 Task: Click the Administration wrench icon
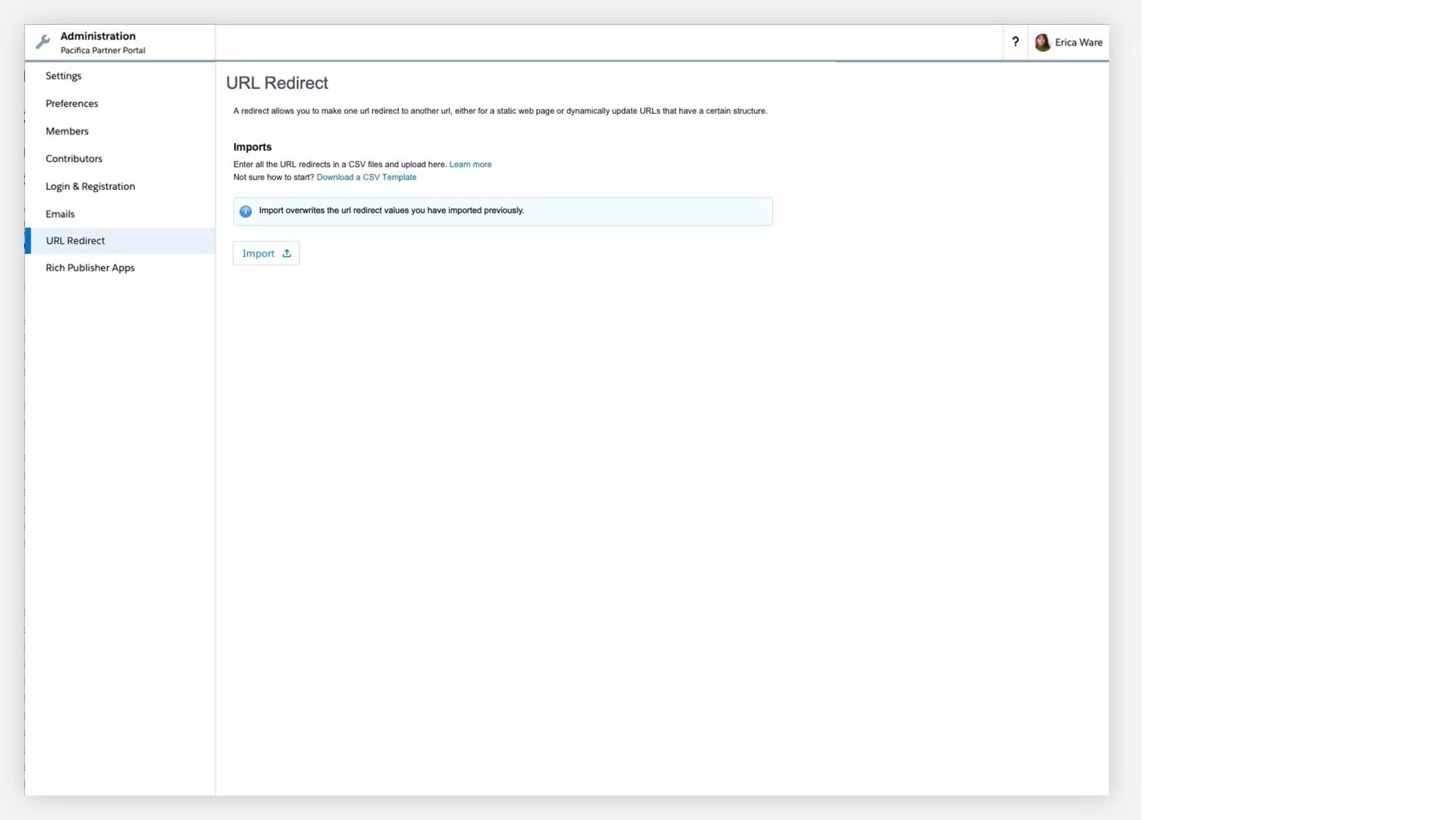43,43
